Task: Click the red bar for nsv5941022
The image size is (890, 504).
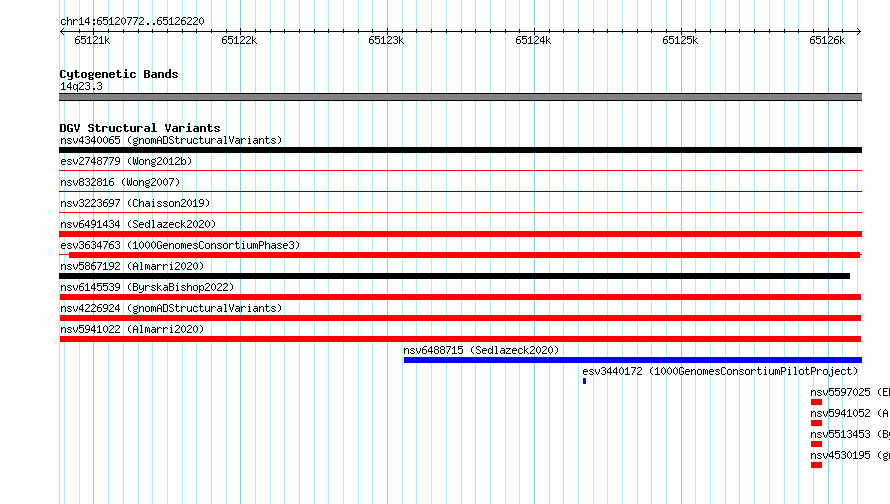Action: (460, 339)
